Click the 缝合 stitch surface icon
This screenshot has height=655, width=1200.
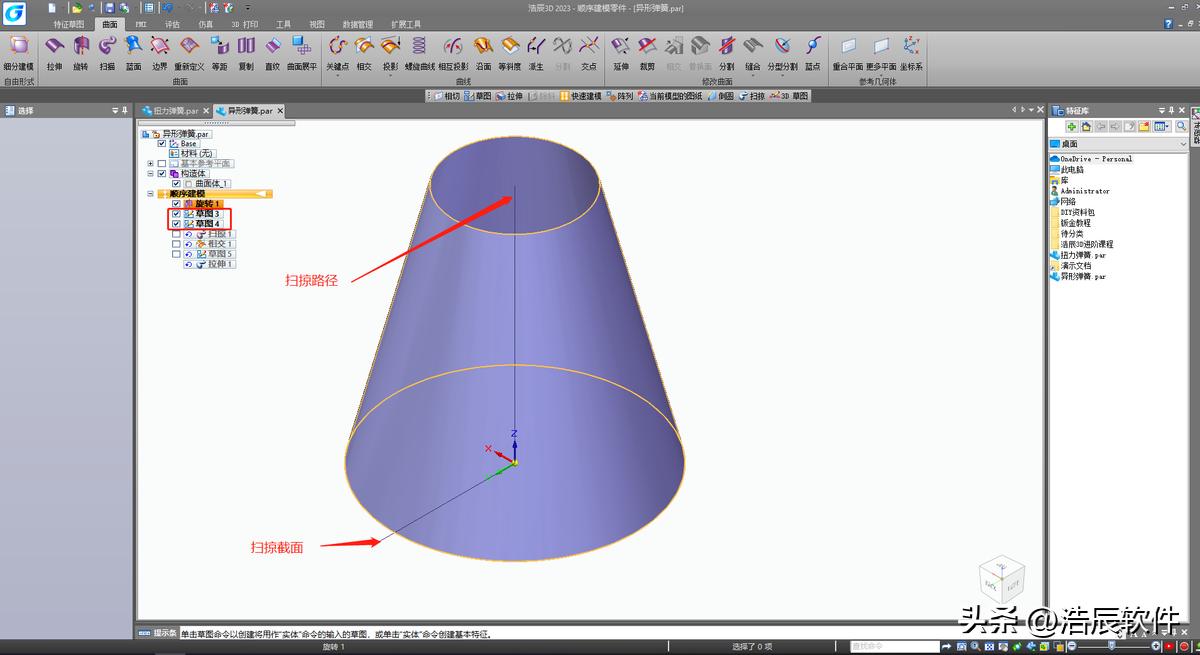point(752,51)
